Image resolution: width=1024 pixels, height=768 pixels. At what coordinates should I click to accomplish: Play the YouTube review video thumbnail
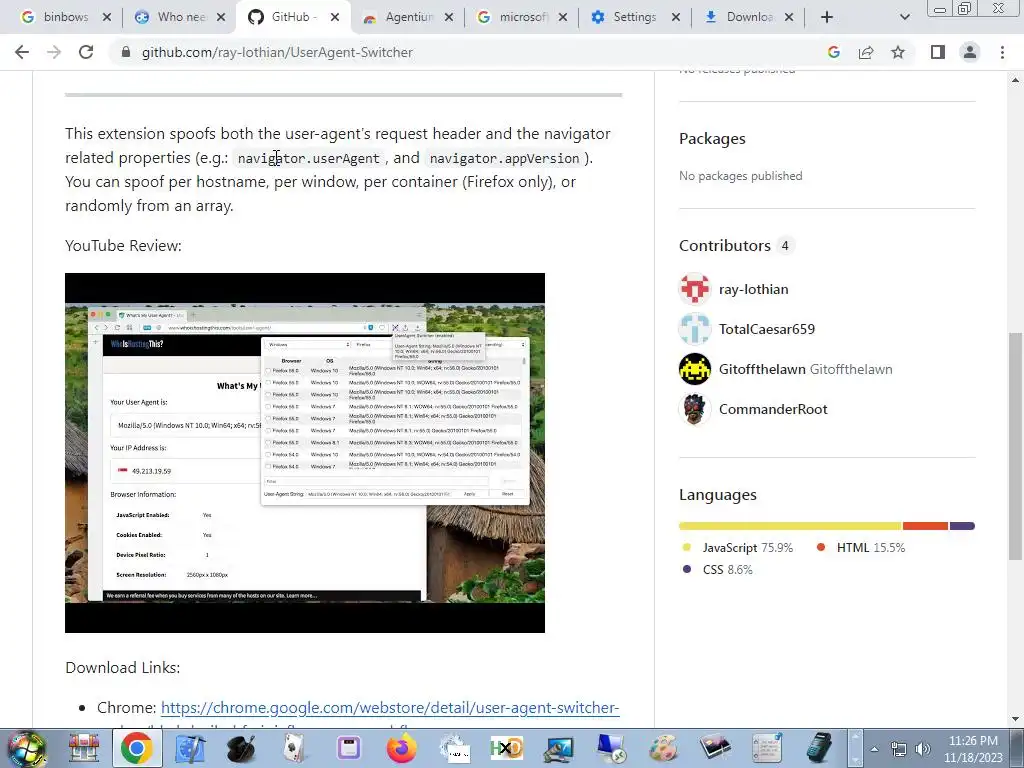pos(305,453)
